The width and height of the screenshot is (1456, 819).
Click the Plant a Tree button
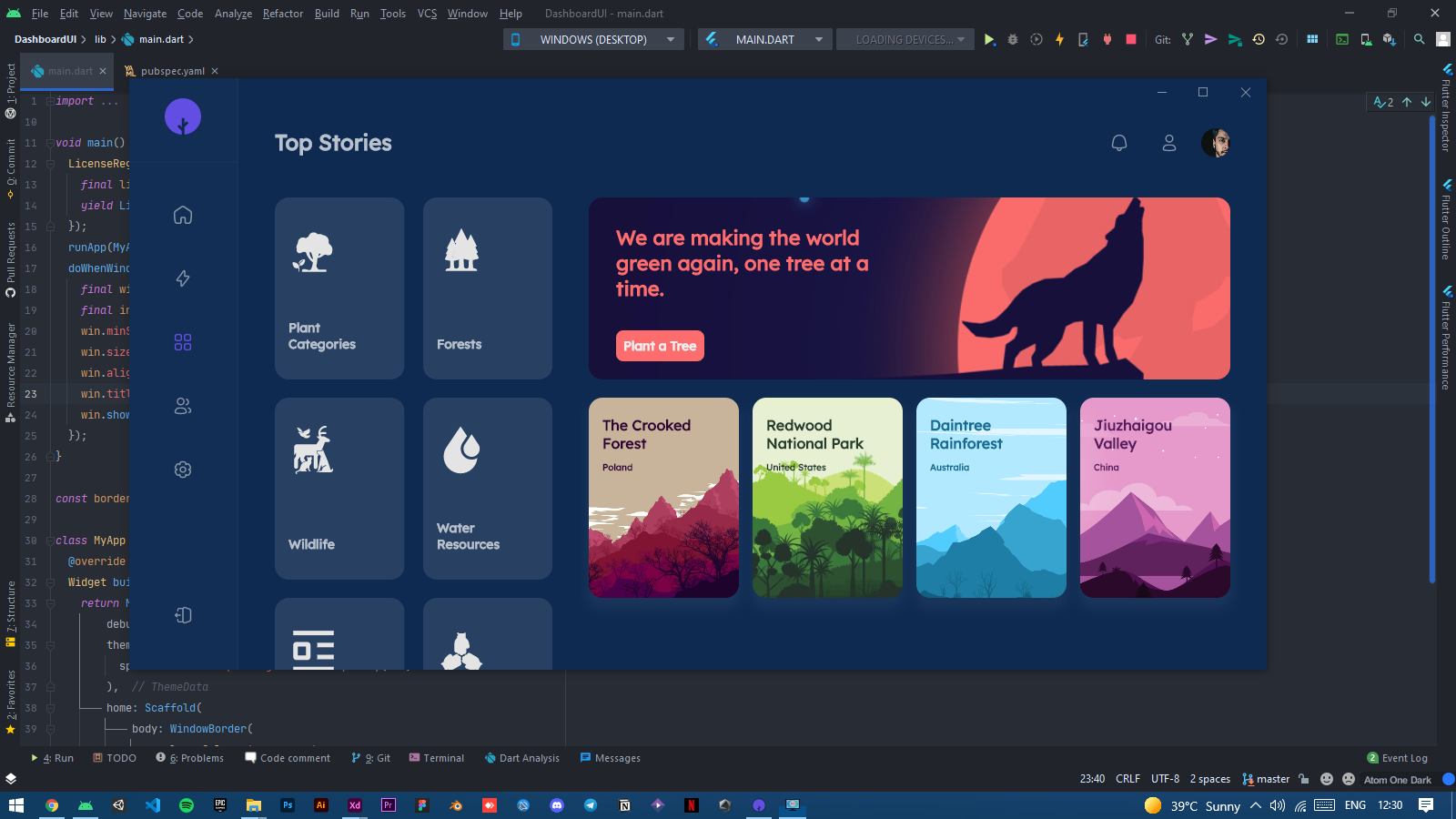660,346
